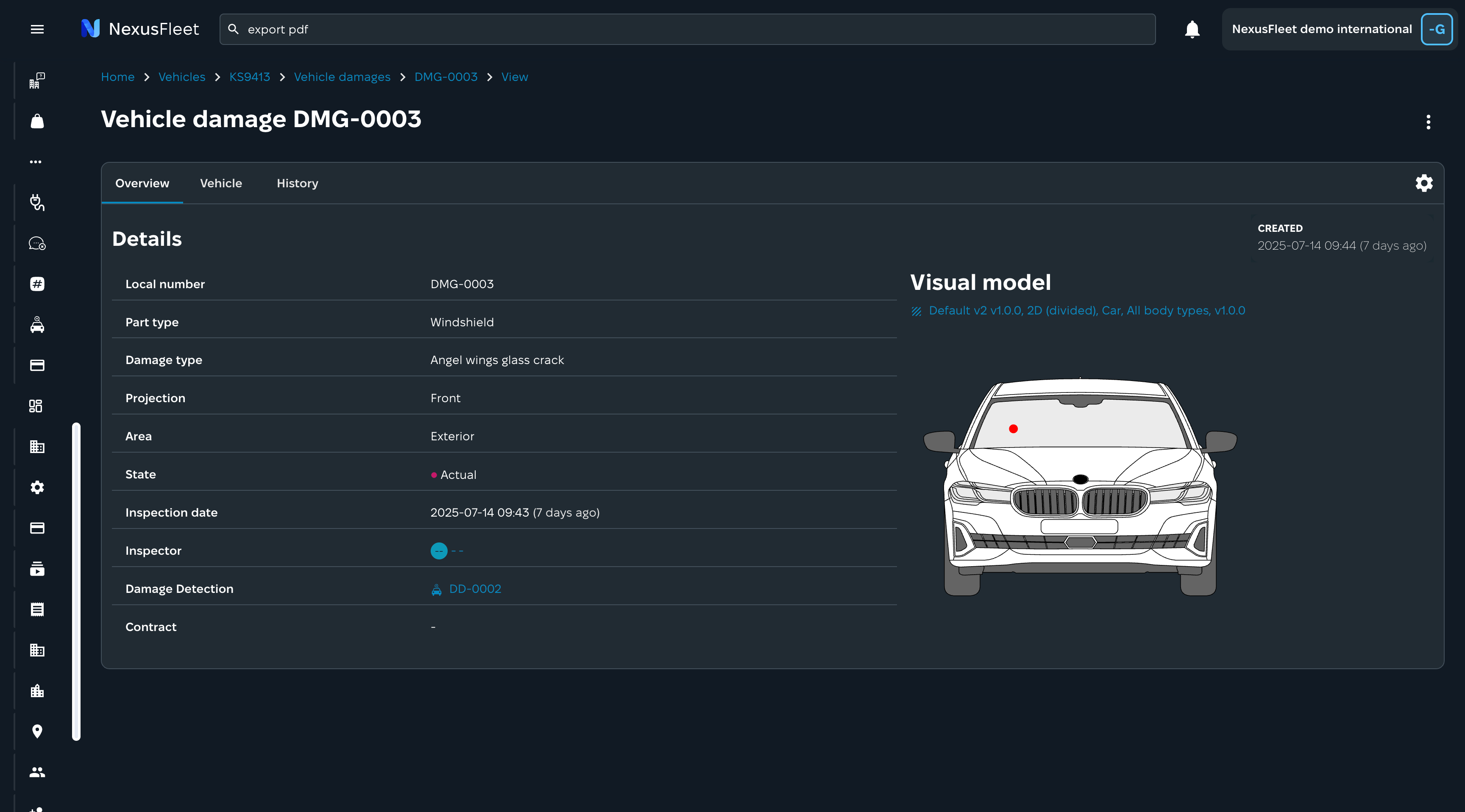The image size is (1465, 812).
Task: Open the DD-0002 damage detection link
Action: tap(475, 589)
